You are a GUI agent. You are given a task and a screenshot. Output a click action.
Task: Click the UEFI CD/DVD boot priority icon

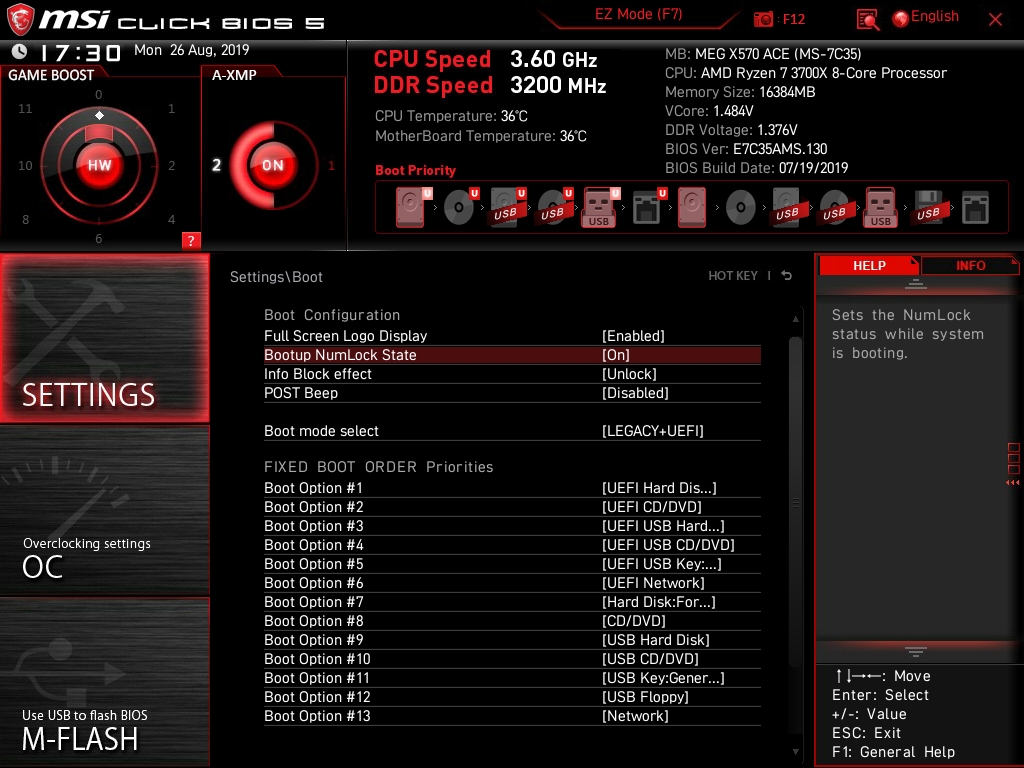pyautogui.click(x=460, y=207)
